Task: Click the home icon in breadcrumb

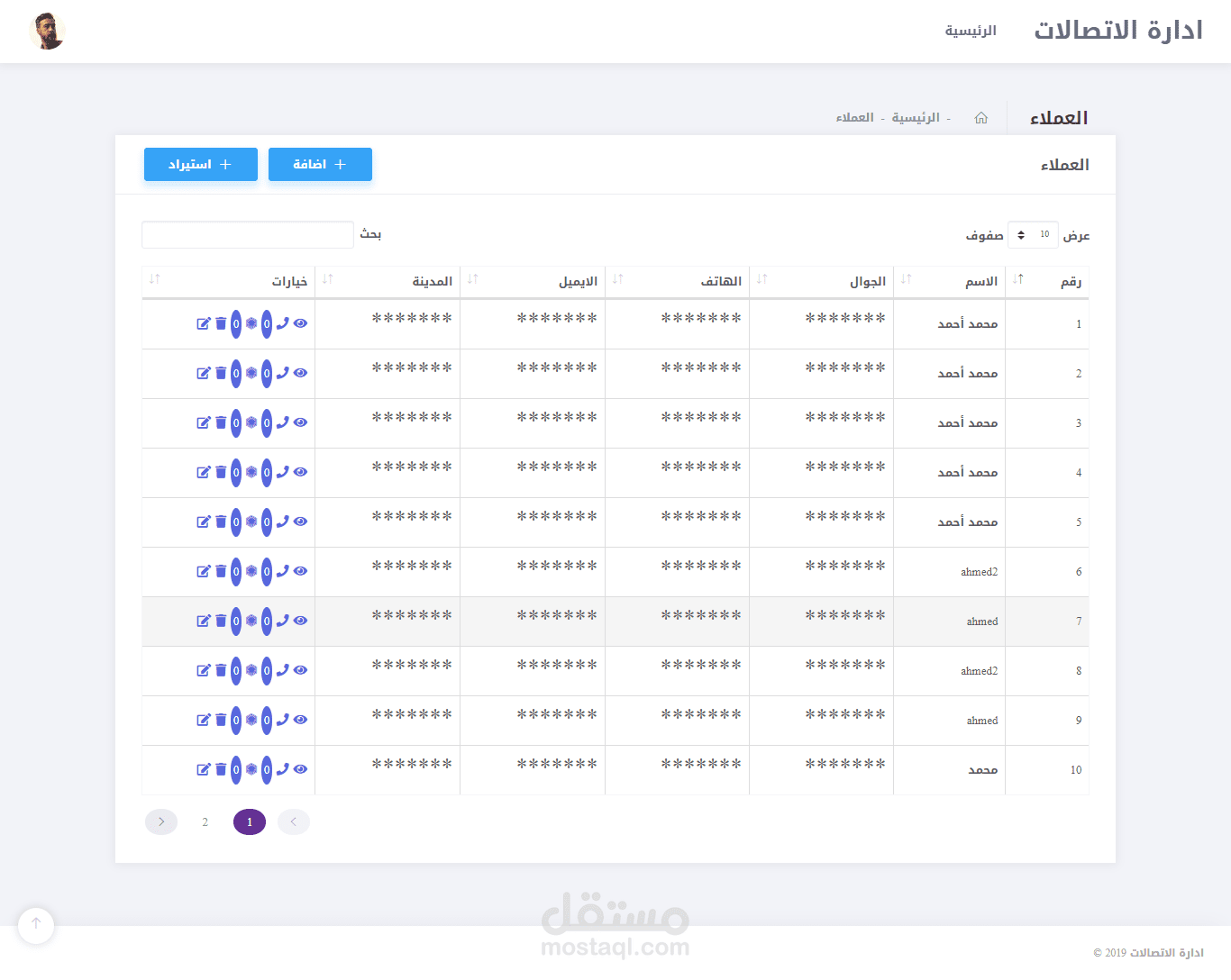Action: [x=981, y=118]
